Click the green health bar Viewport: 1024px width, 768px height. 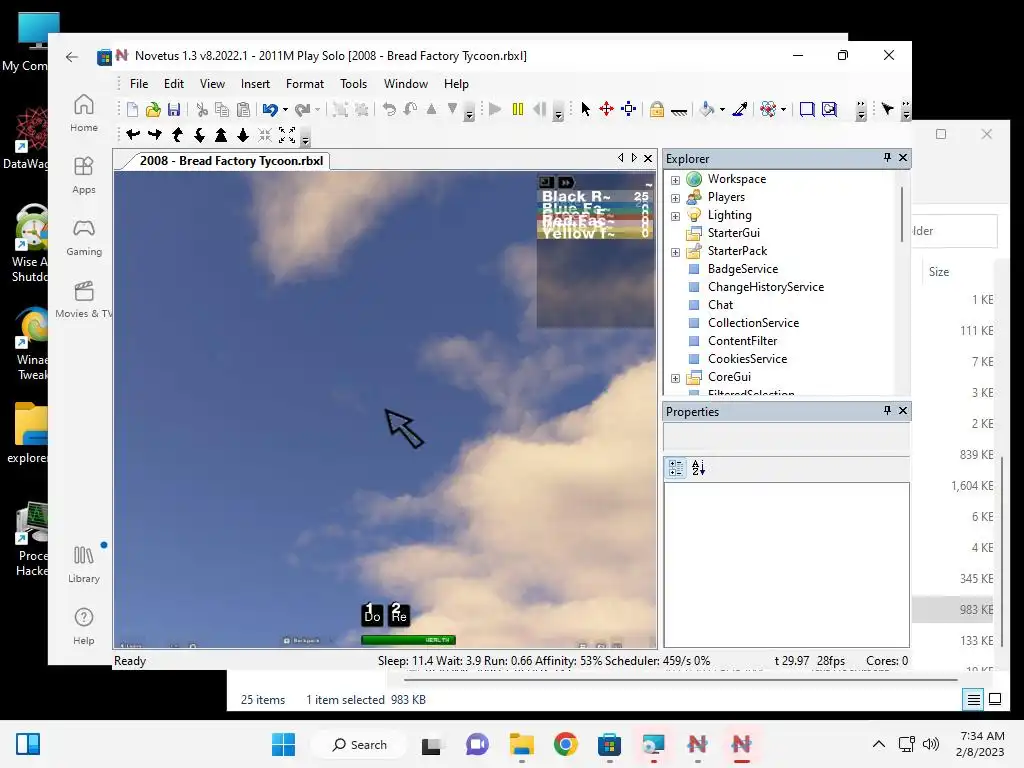tap(408, 640)
